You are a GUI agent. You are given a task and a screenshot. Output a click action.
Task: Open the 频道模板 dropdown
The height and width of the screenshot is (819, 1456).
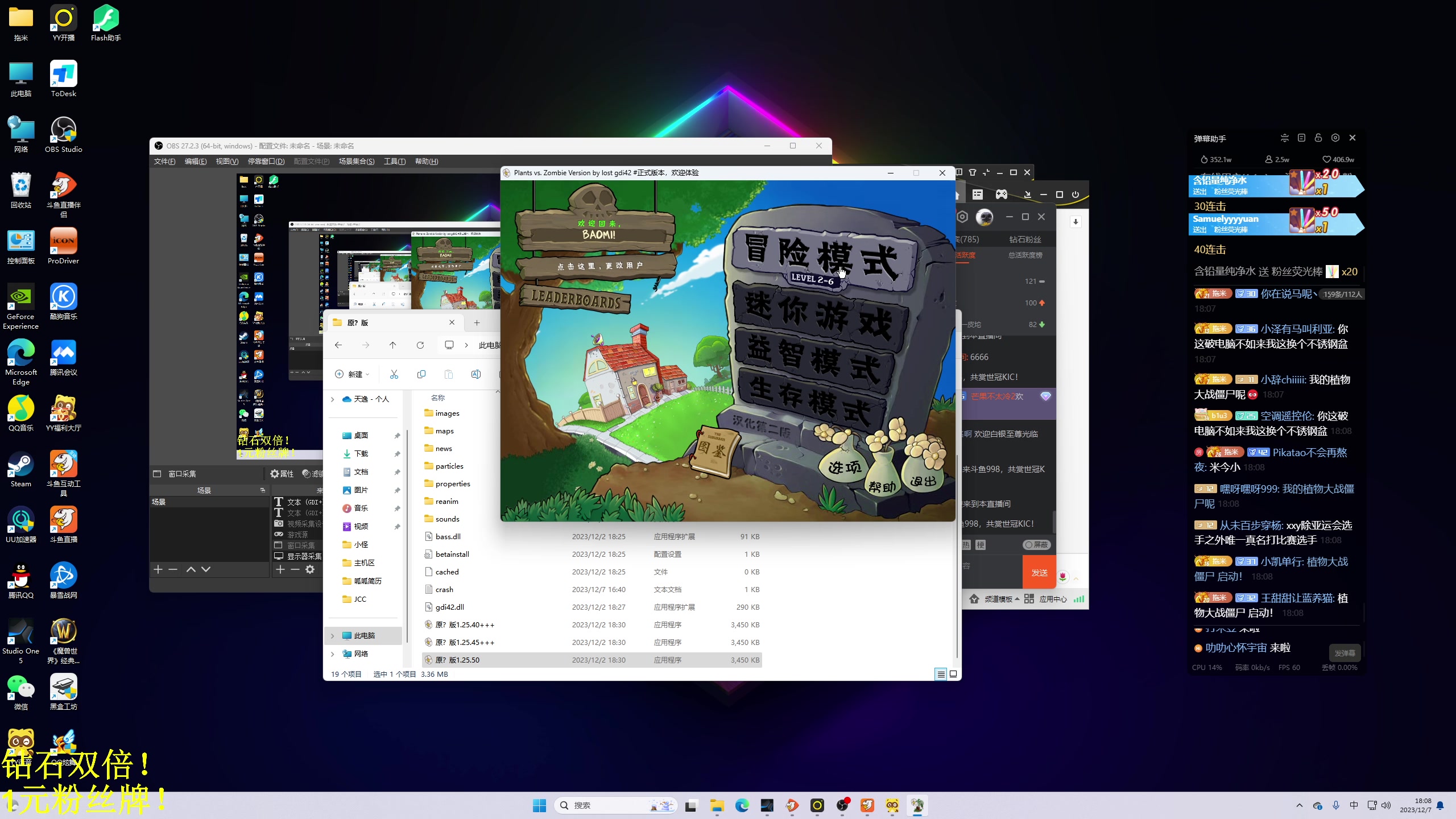coord(1002,599)
